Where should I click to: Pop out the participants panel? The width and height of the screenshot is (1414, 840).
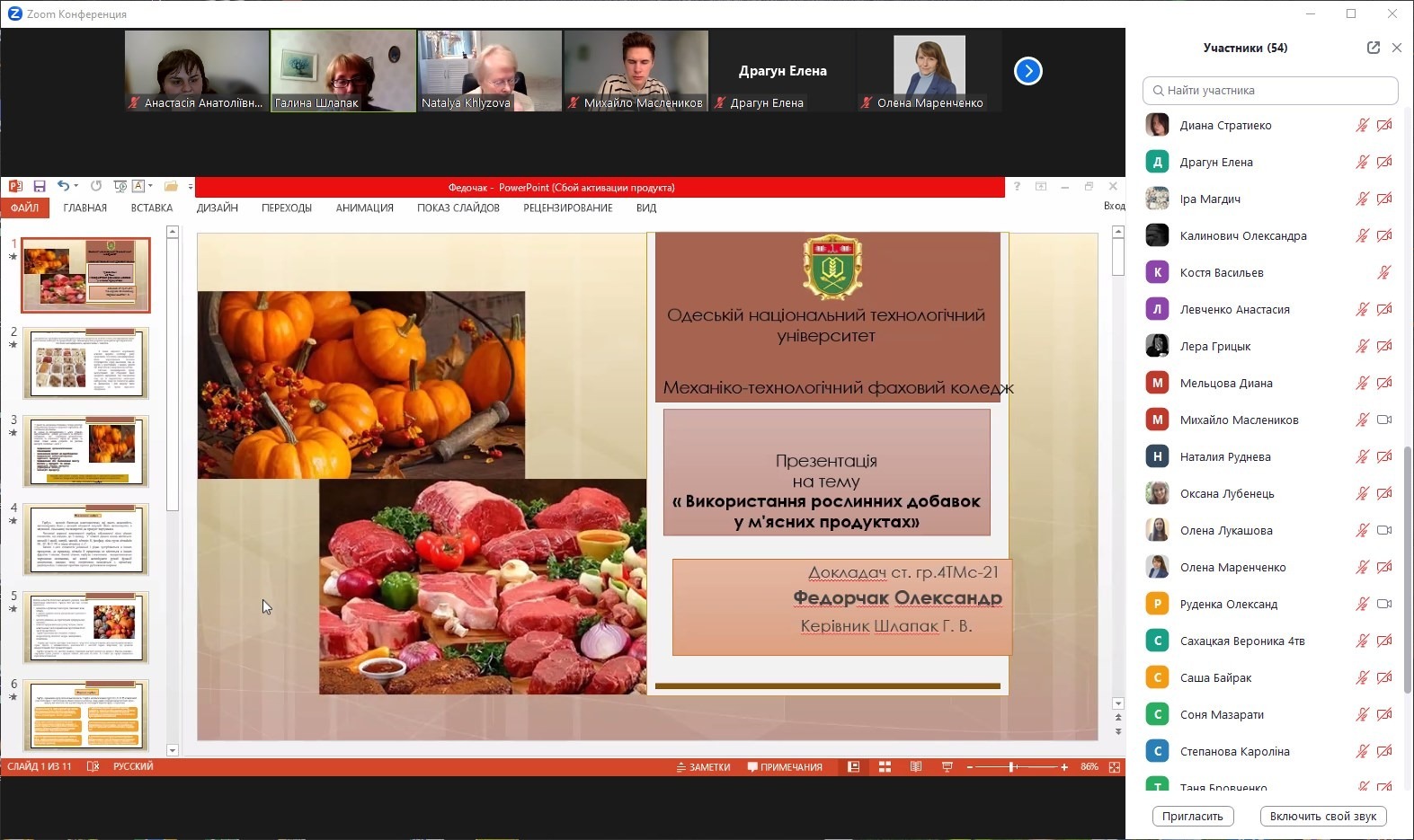pos(1374,48)
